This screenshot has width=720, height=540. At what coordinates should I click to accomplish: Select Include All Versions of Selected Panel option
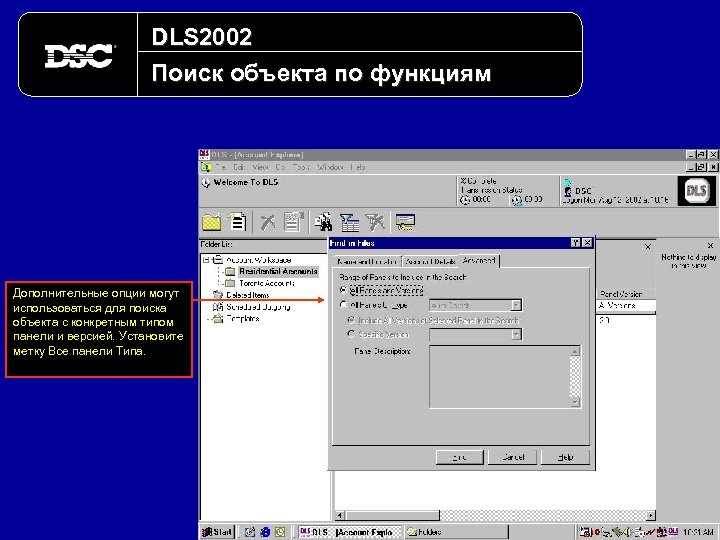(352, 320)
